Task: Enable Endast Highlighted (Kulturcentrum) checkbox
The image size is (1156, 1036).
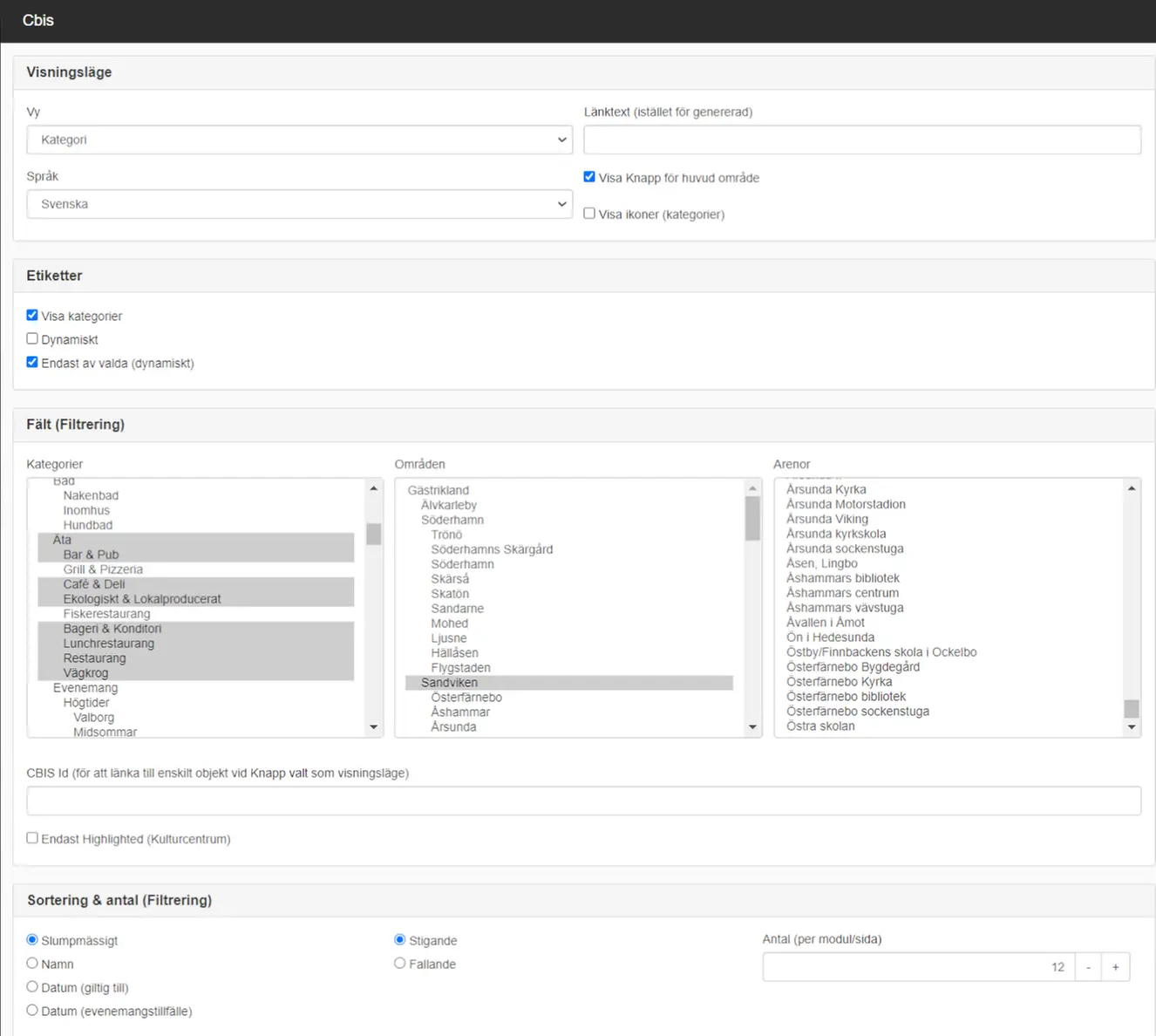Action: coord(32,838)
